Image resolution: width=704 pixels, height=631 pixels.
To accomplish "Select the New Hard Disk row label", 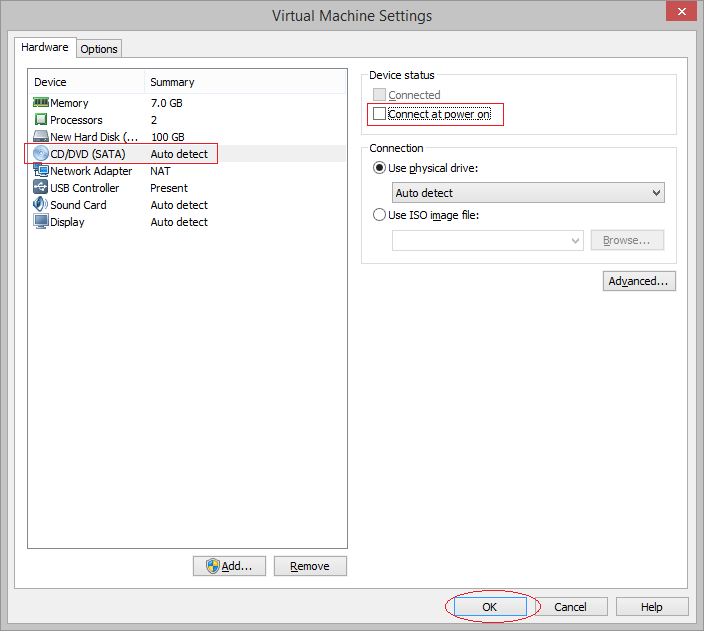I will 94,137.
